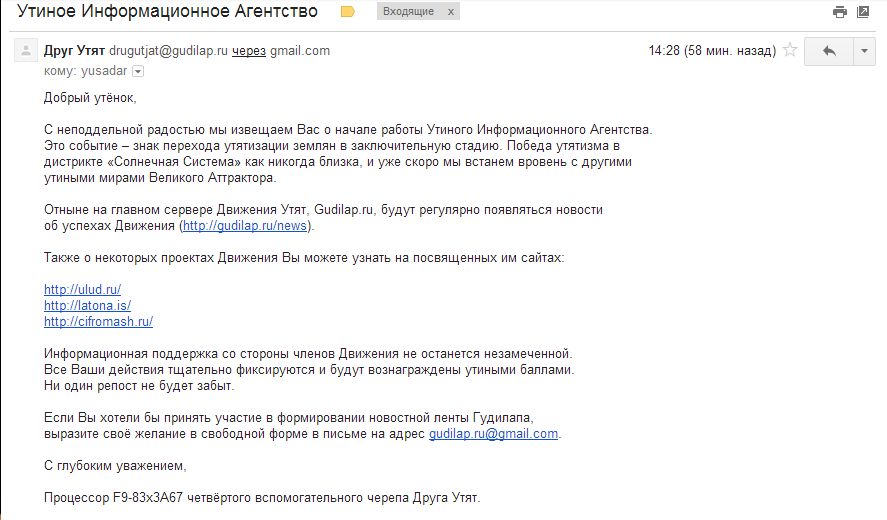The image size is (887, 520).
Task: Click the reply arrow button
Action: click(828, 51)
